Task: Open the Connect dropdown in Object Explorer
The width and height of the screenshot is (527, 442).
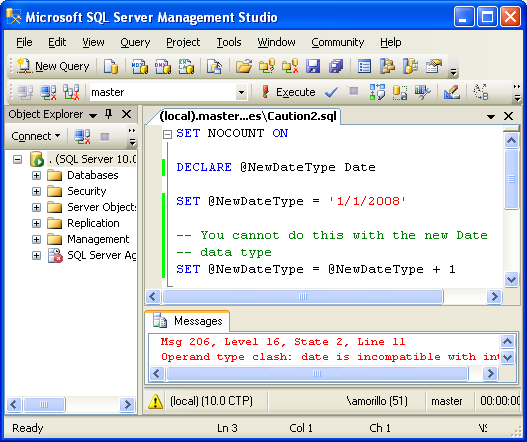Action: (x=36, y=136)
